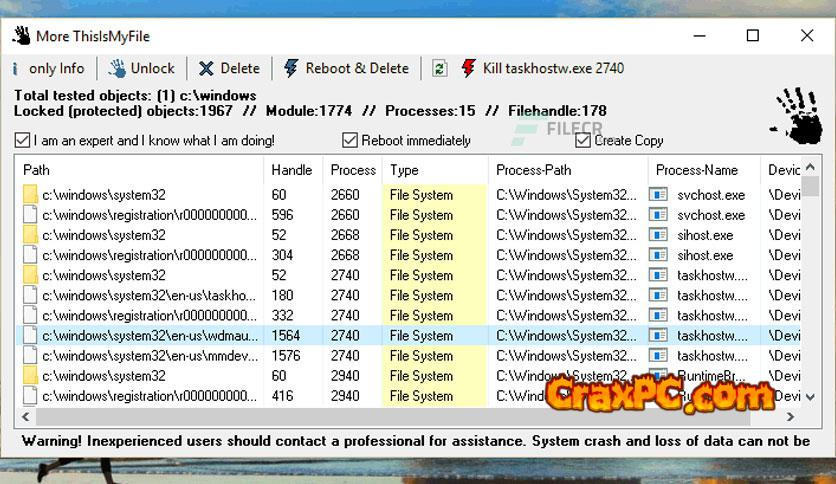Viewport: 836px width, 484px height.
Task: Click the only Info toolbar icon
Action: point(15,69)
